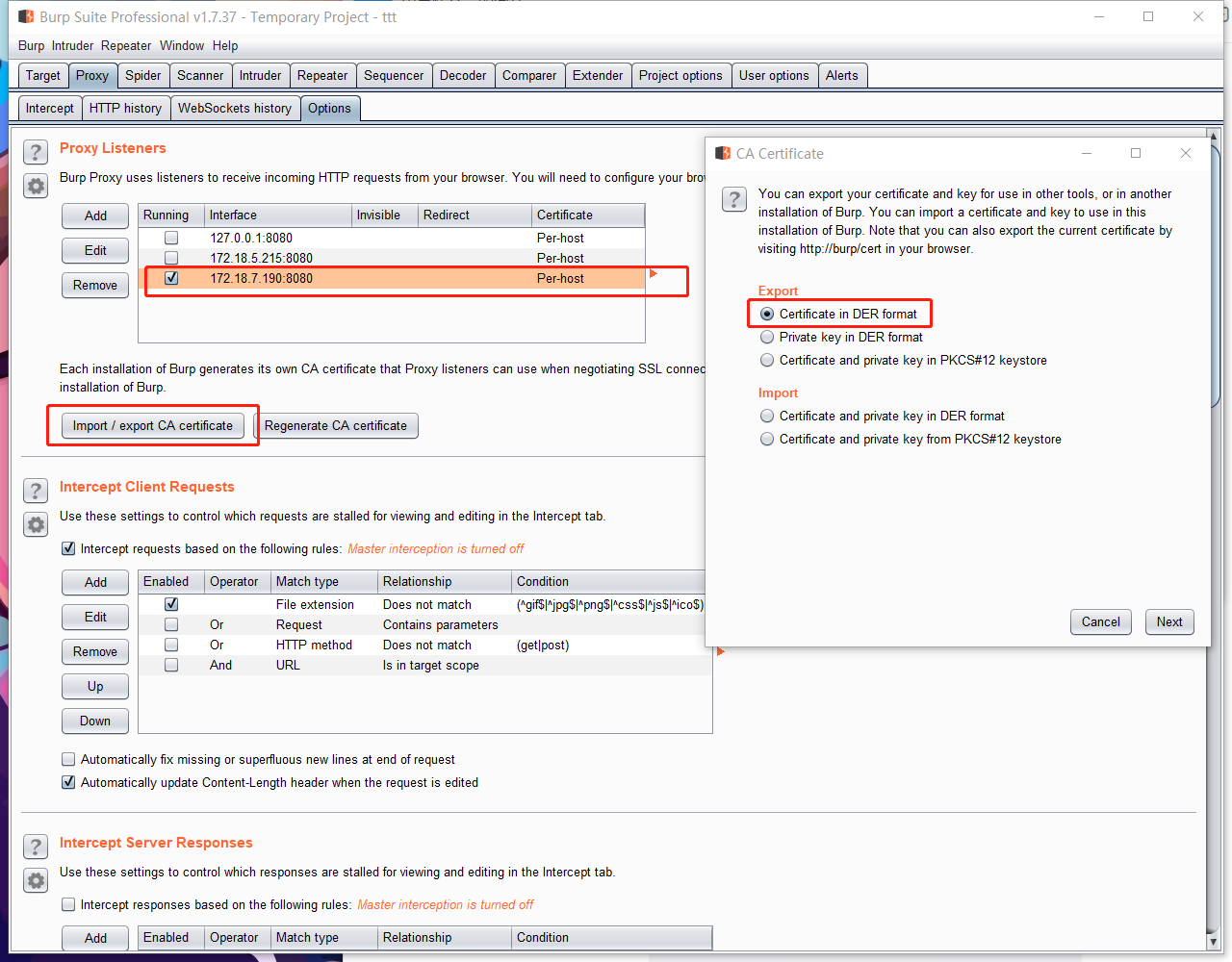Screen dimensions: 1232x962
Task: Open the Window menu
Action: coord(182,45)
